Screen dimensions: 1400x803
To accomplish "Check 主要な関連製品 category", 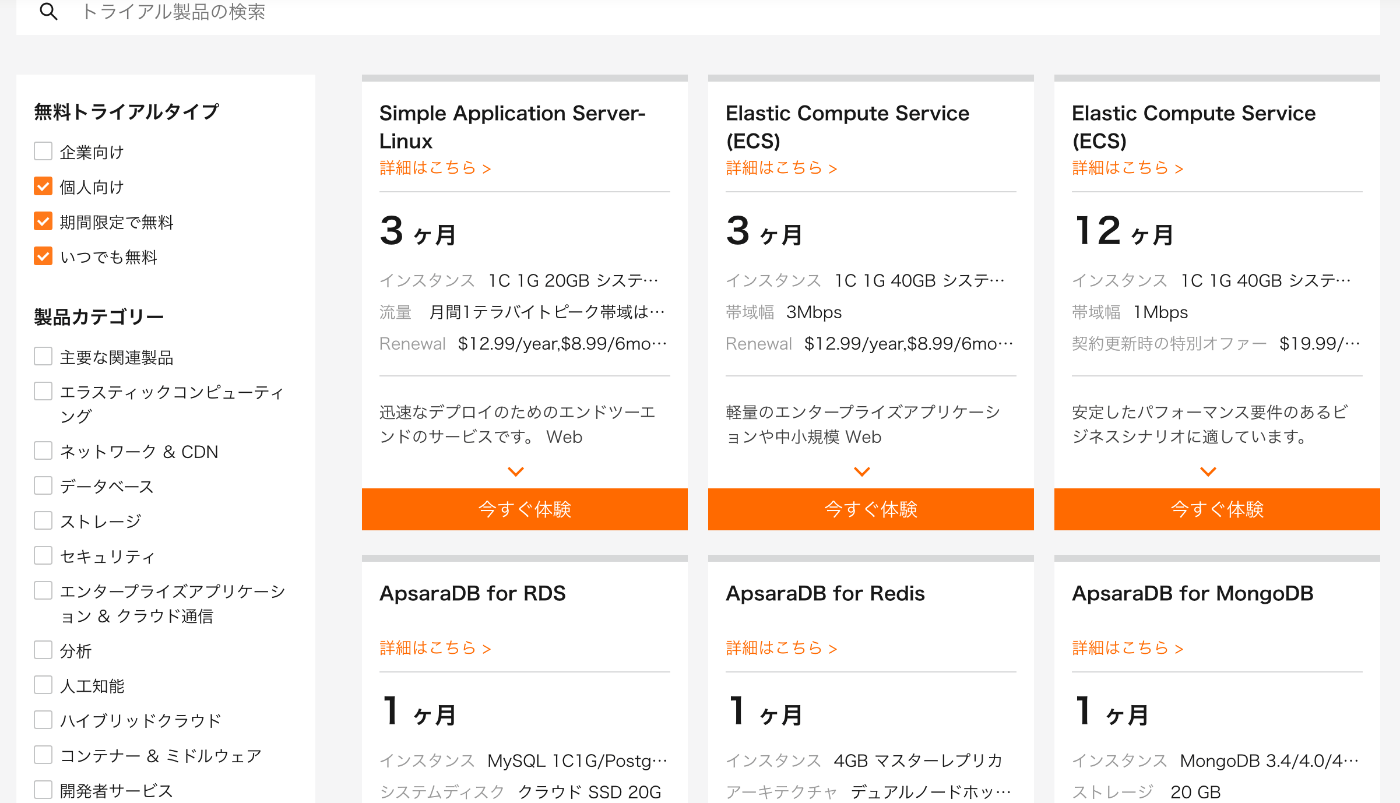I will pos(43,356).
